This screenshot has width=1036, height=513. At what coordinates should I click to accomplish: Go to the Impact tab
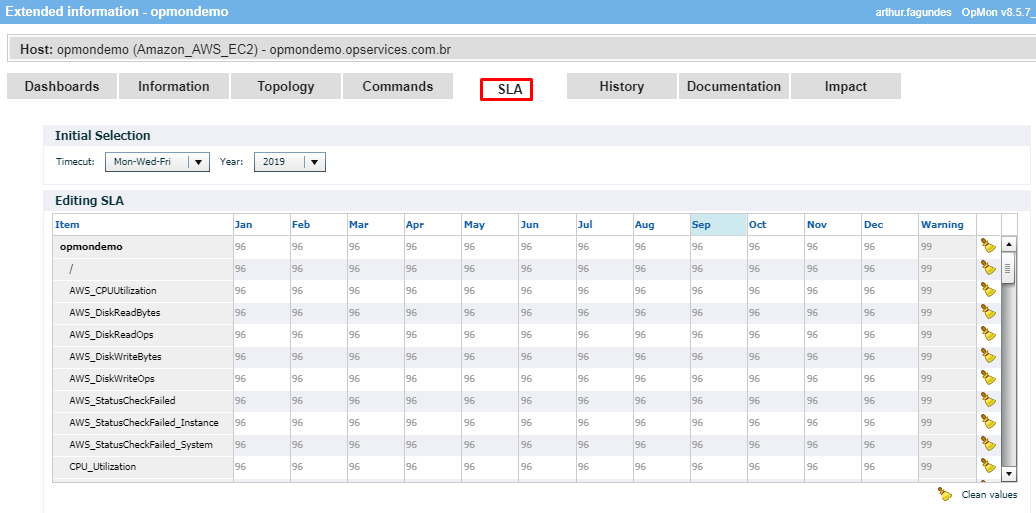[845, 87]
